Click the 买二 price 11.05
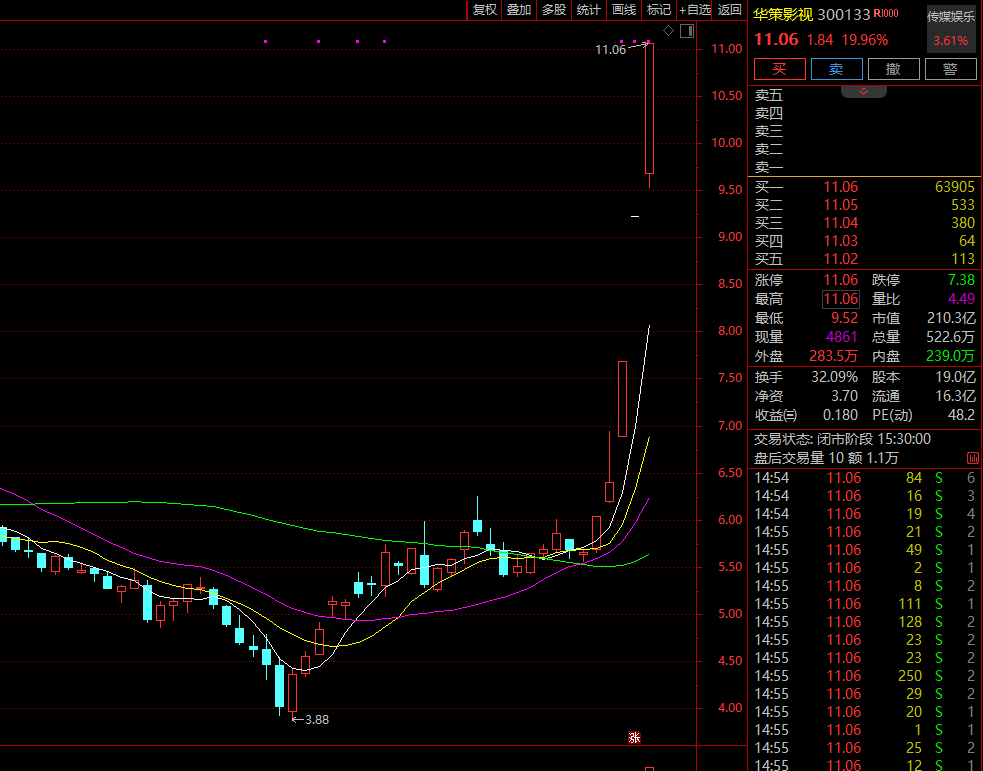983x771 pixels. (841, 205)
